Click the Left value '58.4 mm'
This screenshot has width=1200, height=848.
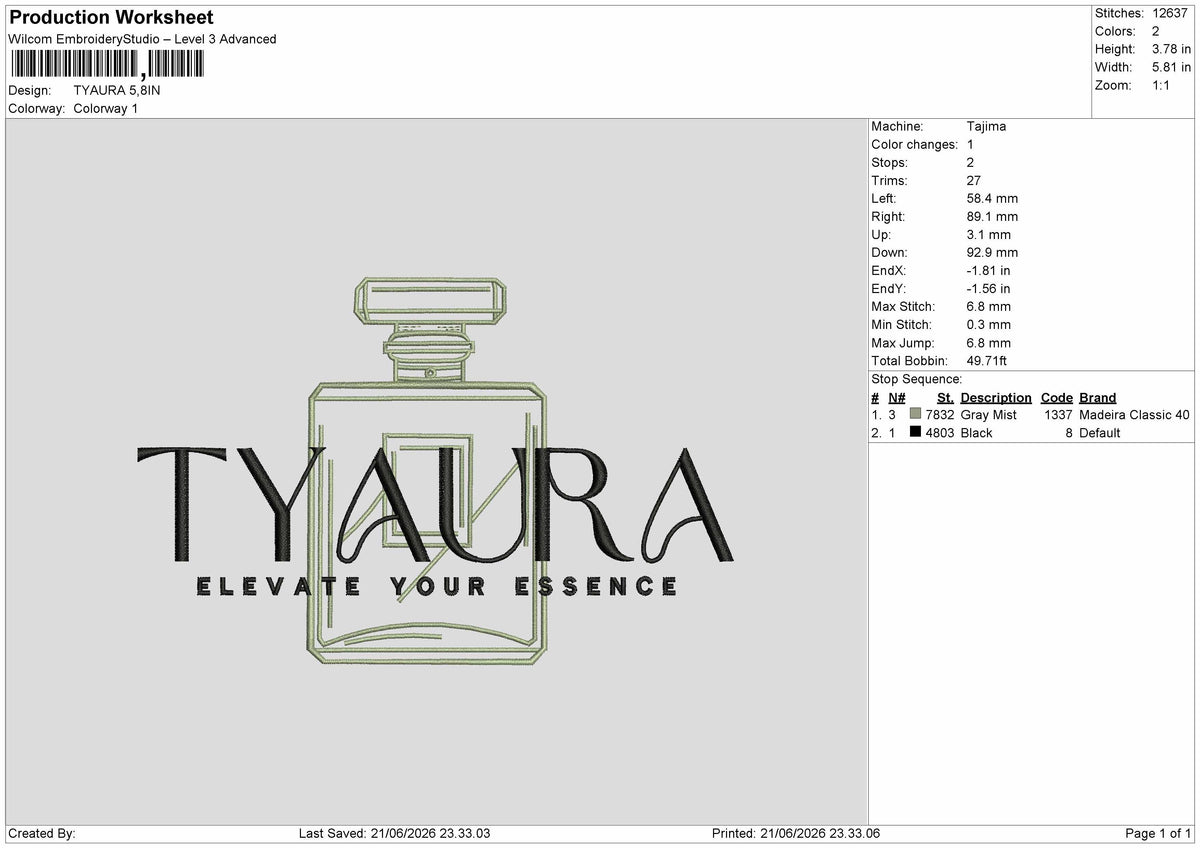pyautogui.click(x=992, y=198)
